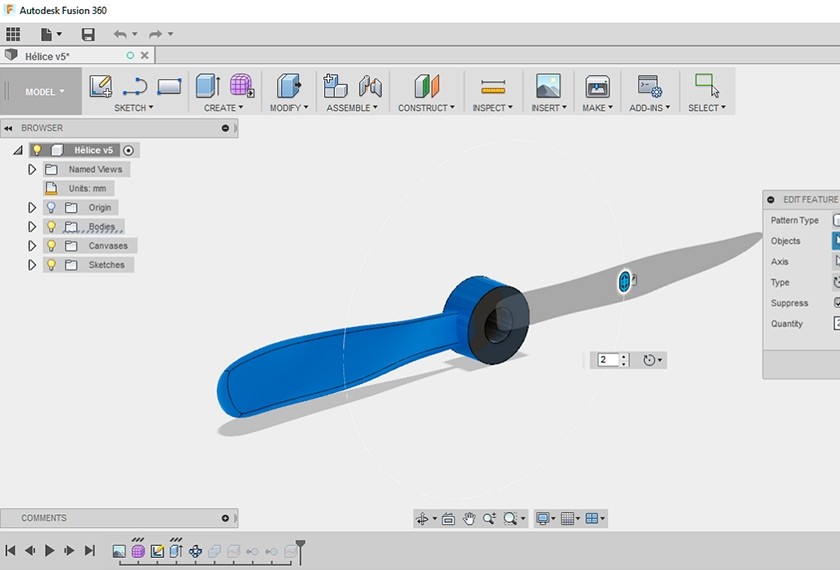Open the MODEL workspace dropdown
Viewport: 840px width, 570px height.
coord(44,92)
